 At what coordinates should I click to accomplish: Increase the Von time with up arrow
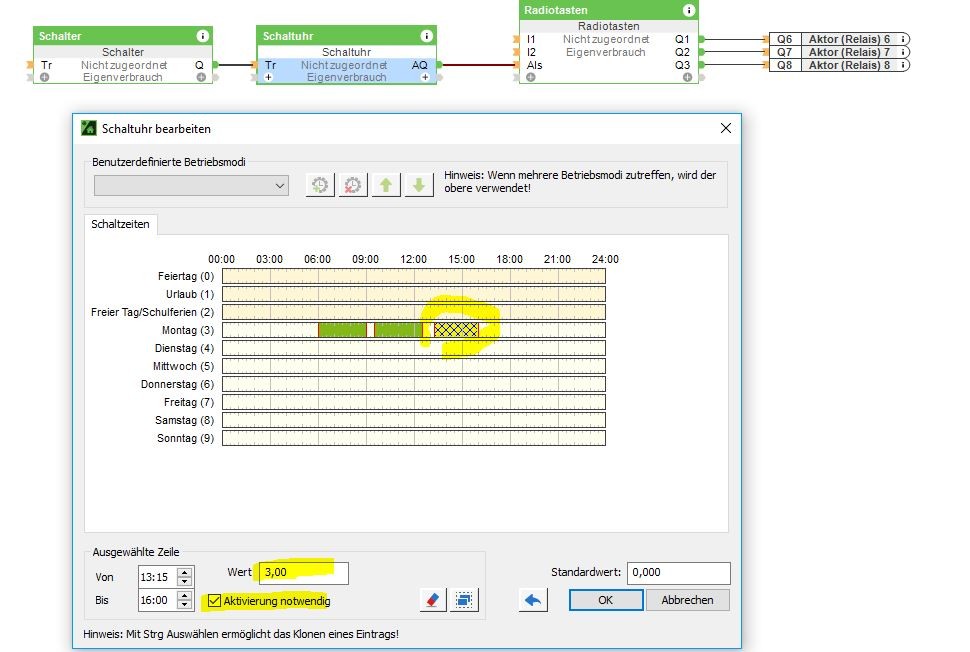(184, 572)
